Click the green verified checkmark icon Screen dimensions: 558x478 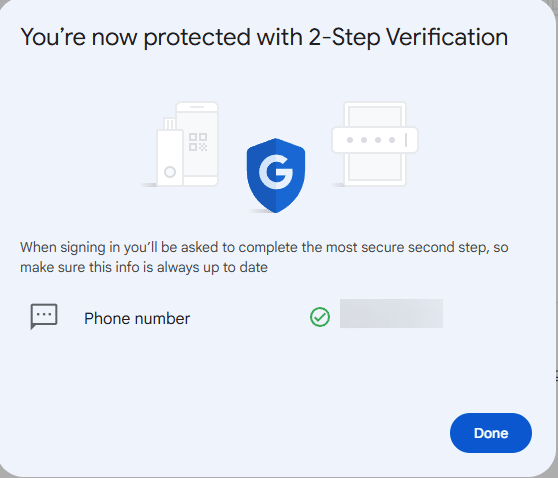tap(320, 317)
